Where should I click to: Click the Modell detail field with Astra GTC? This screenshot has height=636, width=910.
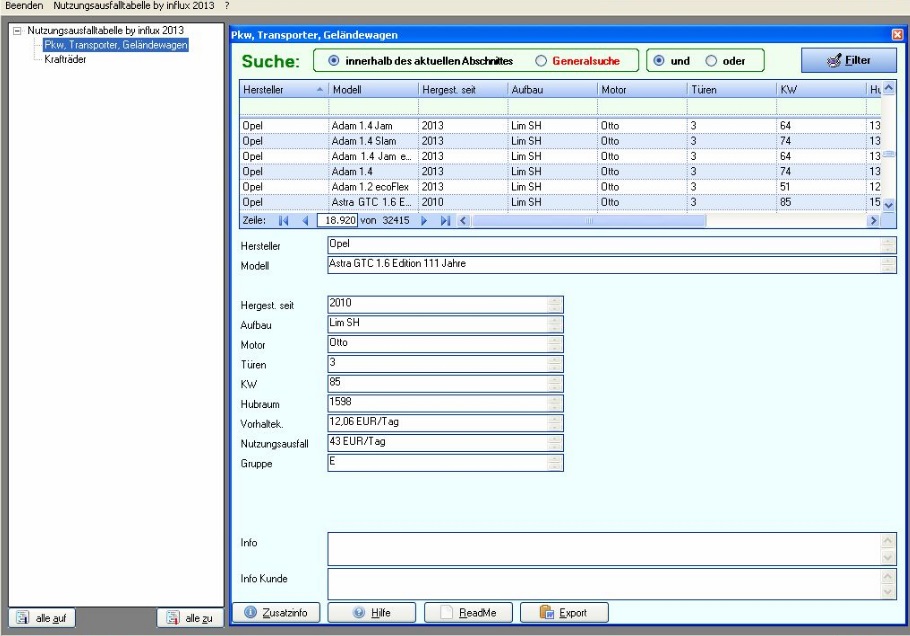[612, 265]
